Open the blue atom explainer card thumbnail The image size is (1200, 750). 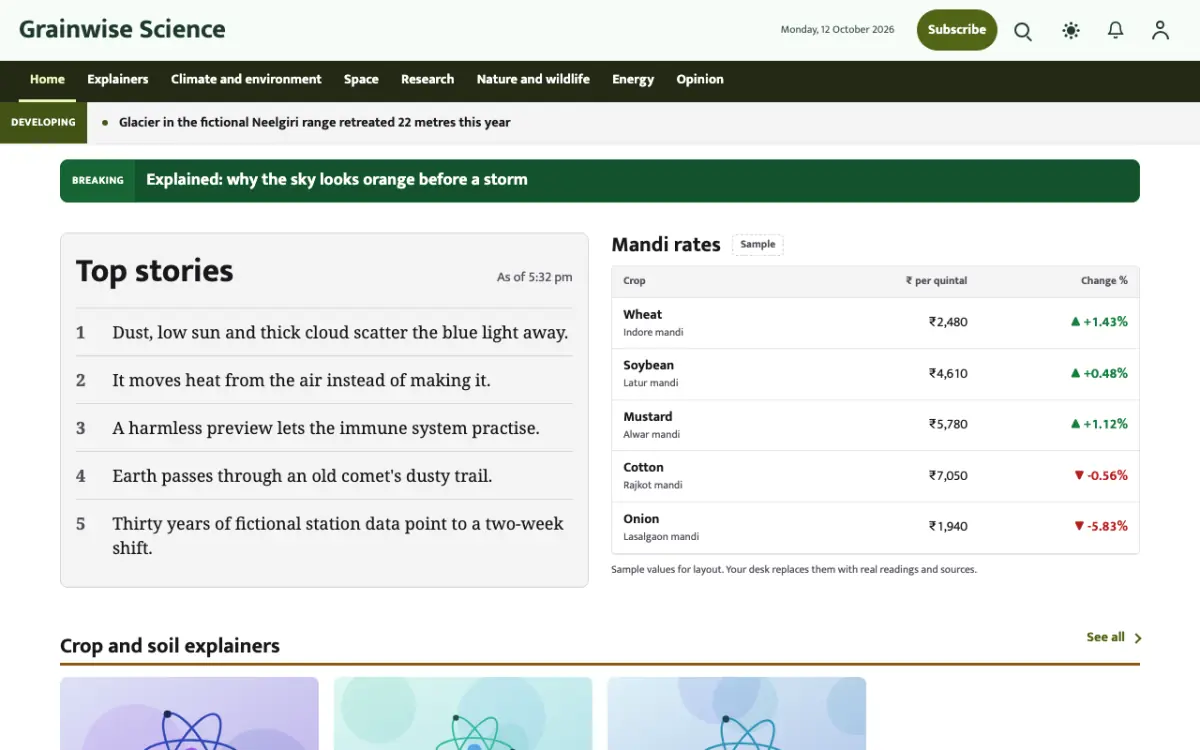point(737,714)
